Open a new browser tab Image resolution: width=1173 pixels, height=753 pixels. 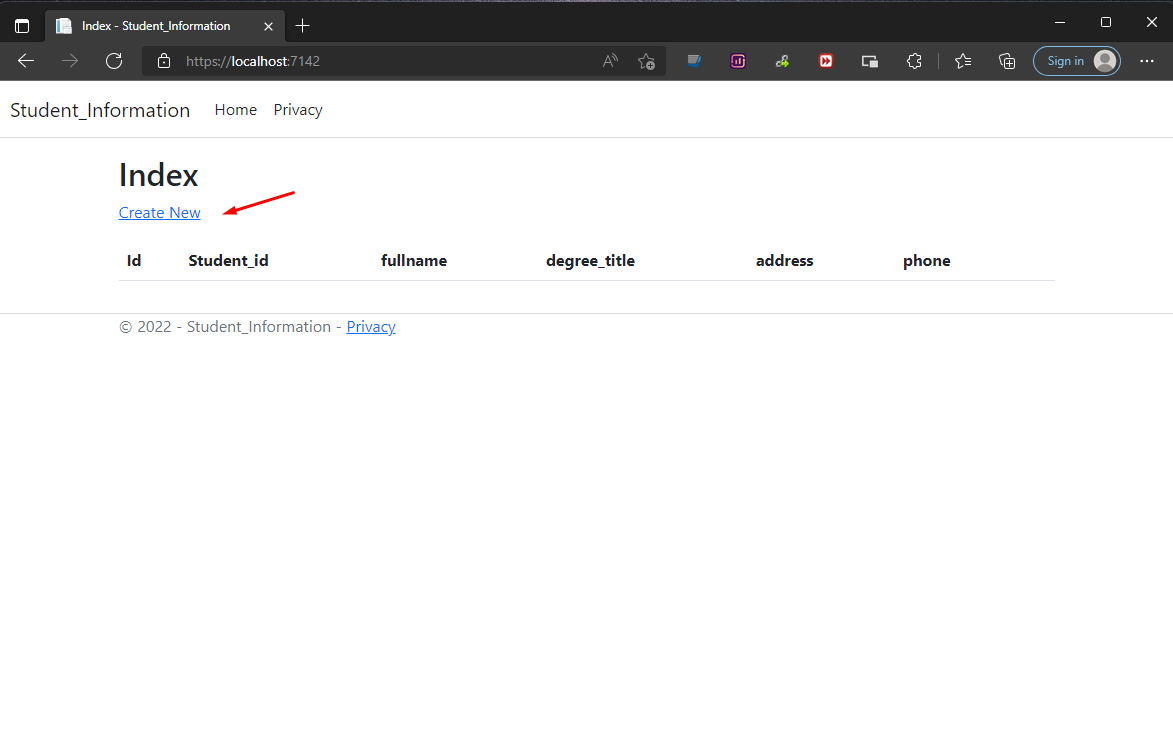coord(303,25)
